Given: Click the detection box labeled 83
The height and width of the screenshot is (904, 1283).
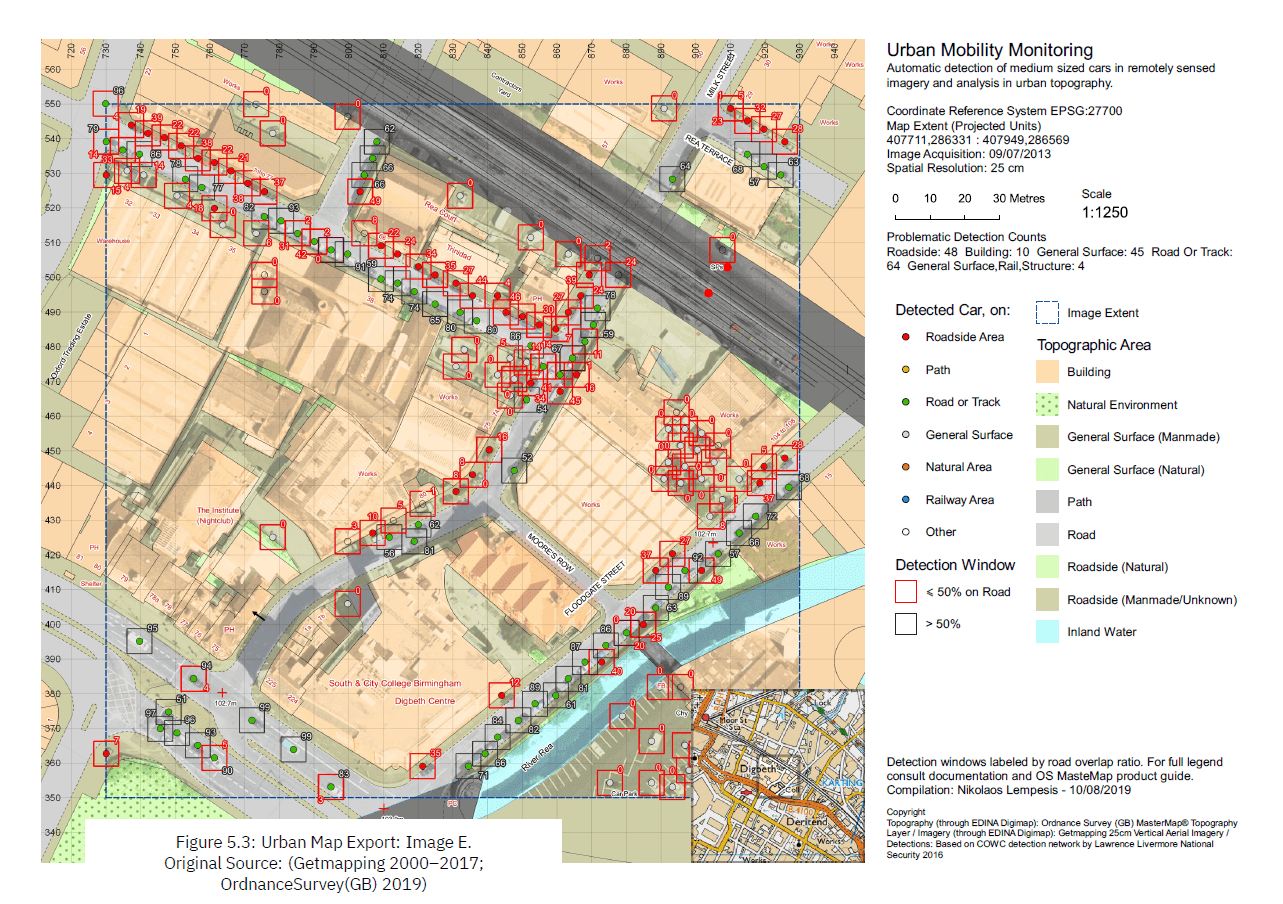Looking at the screenshot, I should pyautogui.click(x=332, y=786).
